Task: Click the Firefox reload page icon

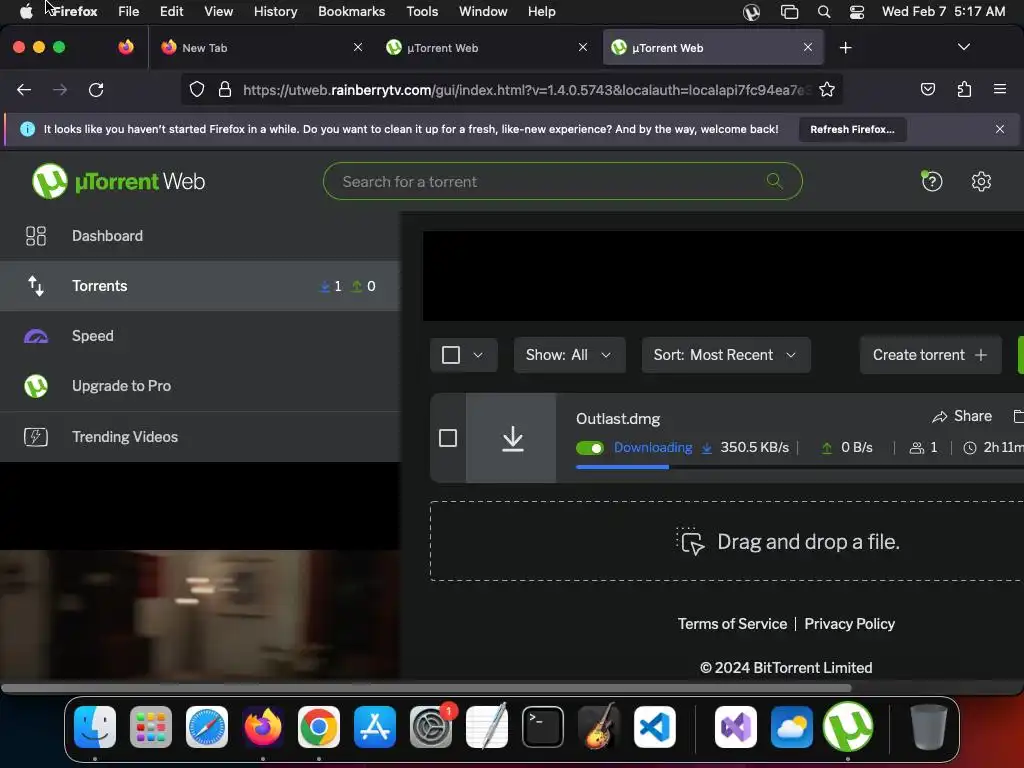Action: click(96, 89)
